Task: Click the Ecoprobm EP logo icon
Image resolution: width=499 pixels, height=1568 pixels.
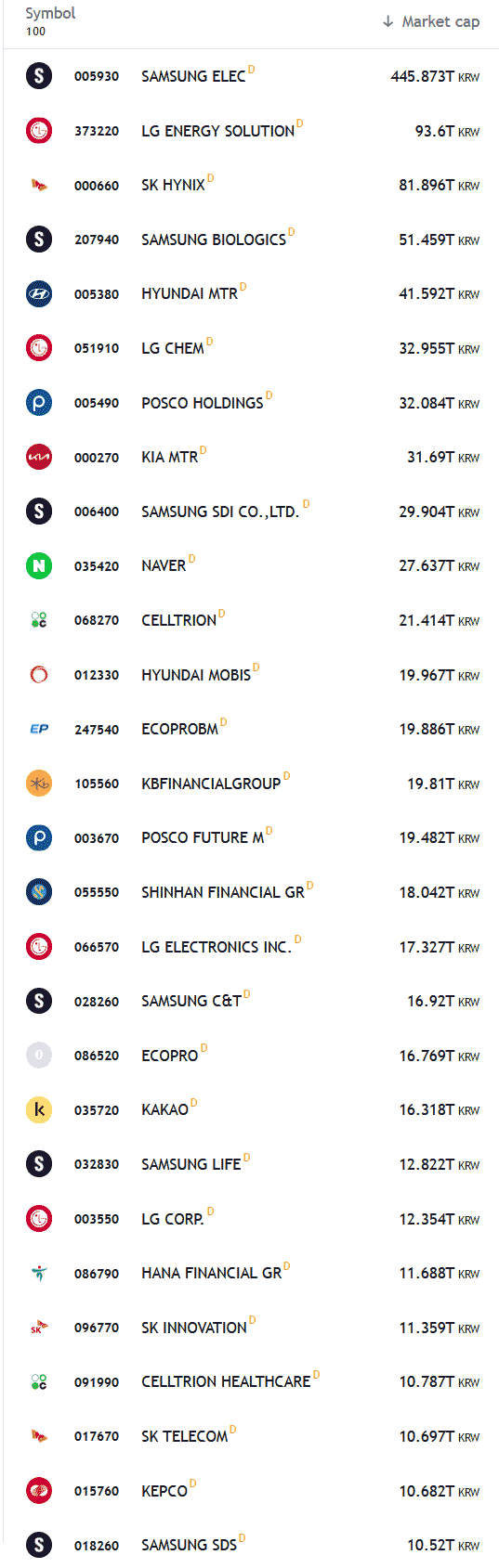Action: (x=39, y=729)
